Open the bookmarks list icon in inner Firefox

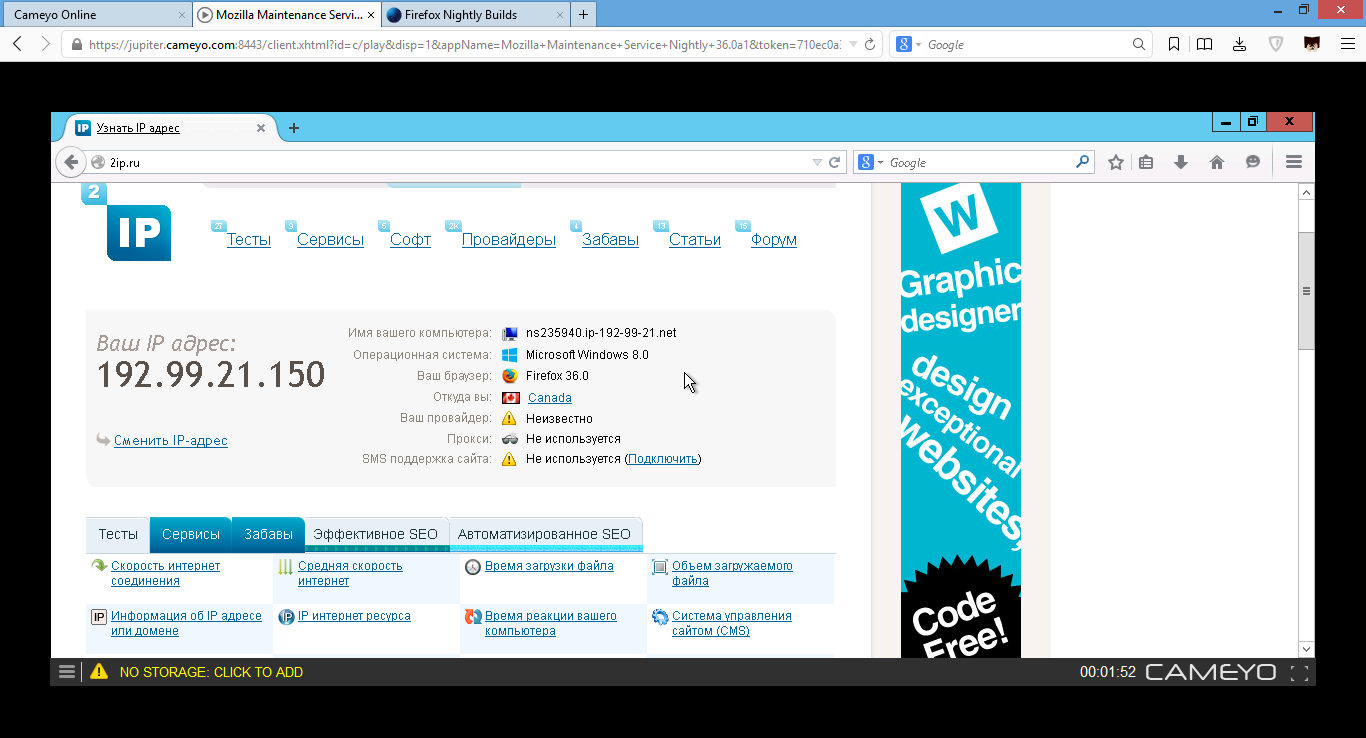[x=1147, y=162]
